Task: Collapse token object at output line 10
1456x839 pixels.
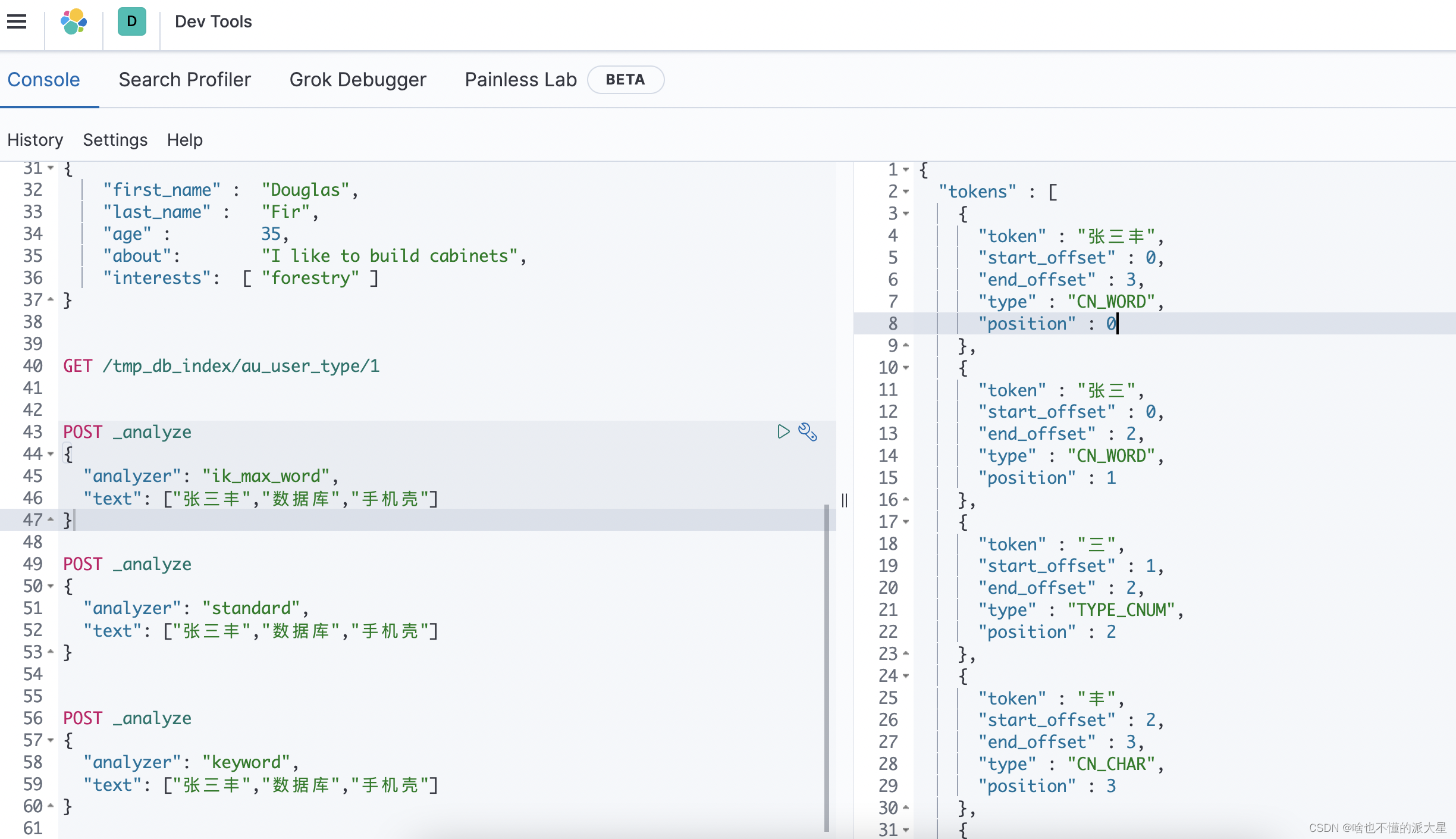Action: tap(906, 367)
